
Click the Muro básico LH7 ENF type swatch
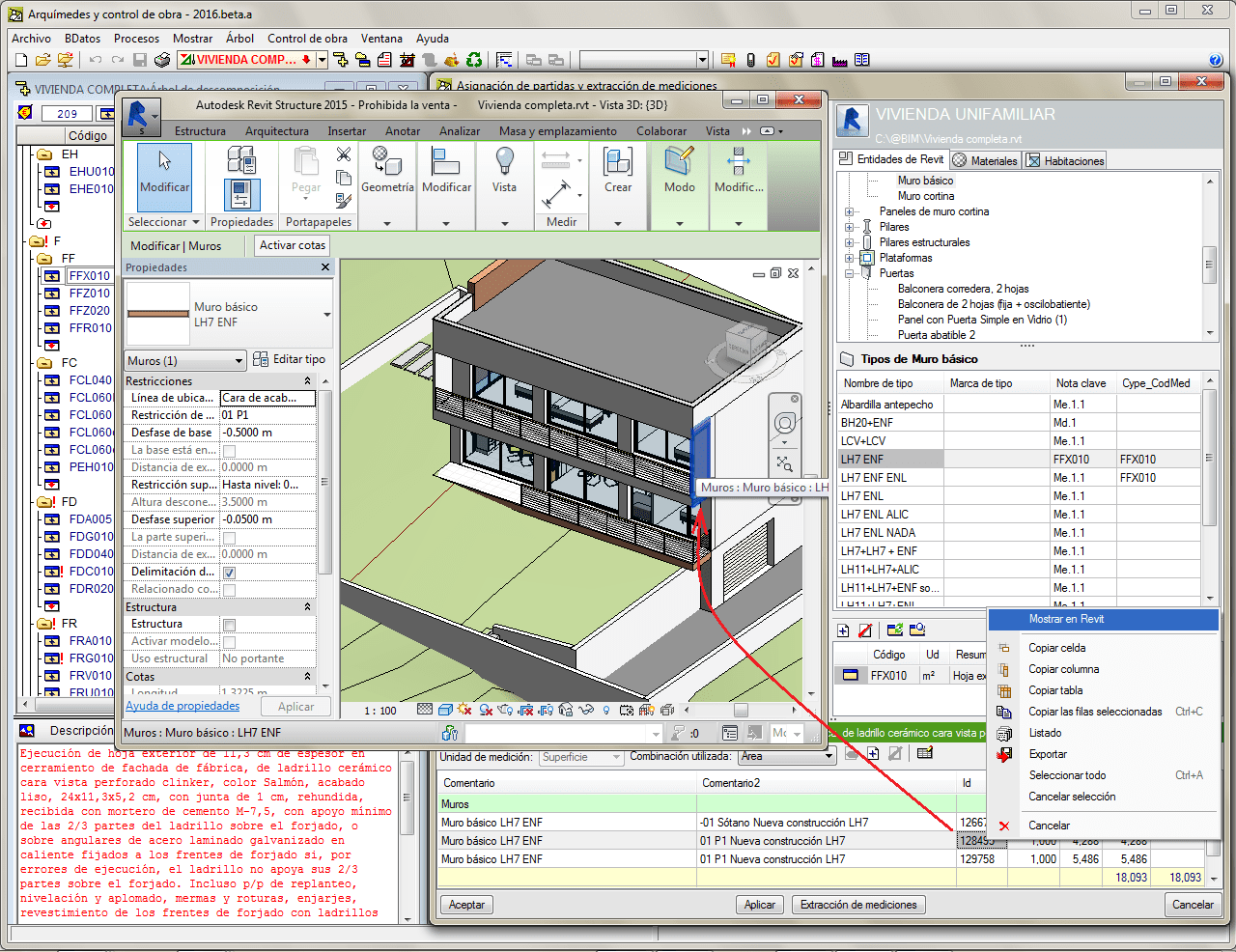pyautogui.click(x=158, y=314)
